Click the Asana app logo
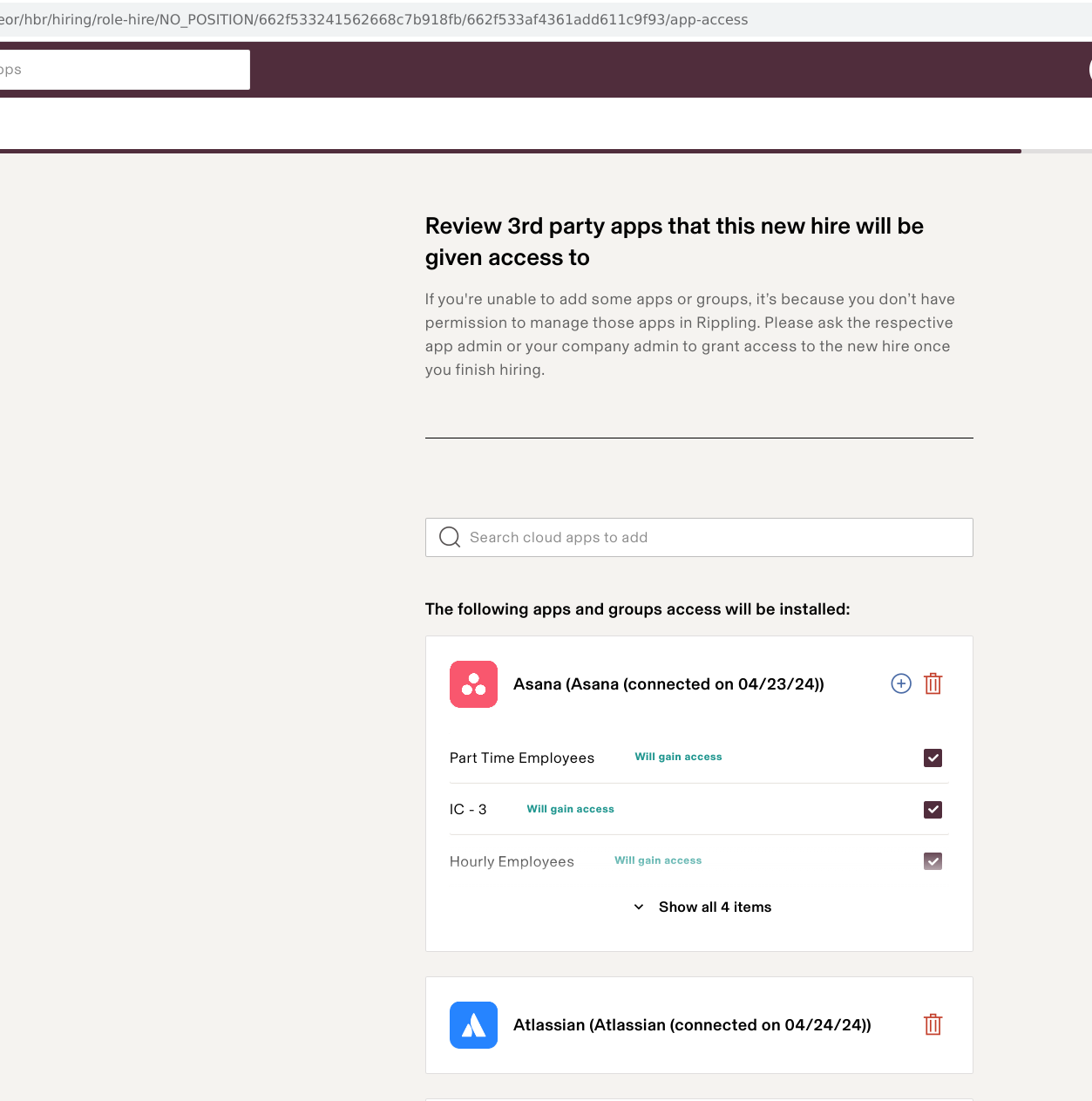This screenshot has height=1101, width=1092. pos(473,684)
